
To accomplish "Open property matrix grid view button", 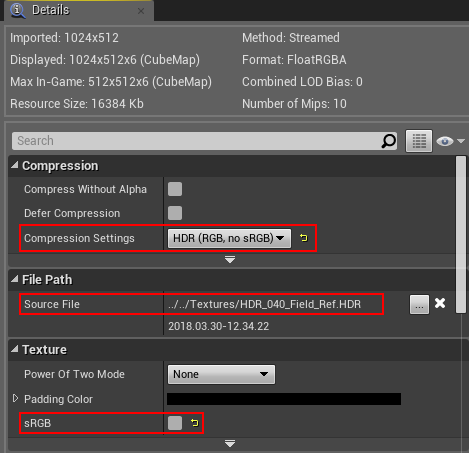I will click(419, 141).
